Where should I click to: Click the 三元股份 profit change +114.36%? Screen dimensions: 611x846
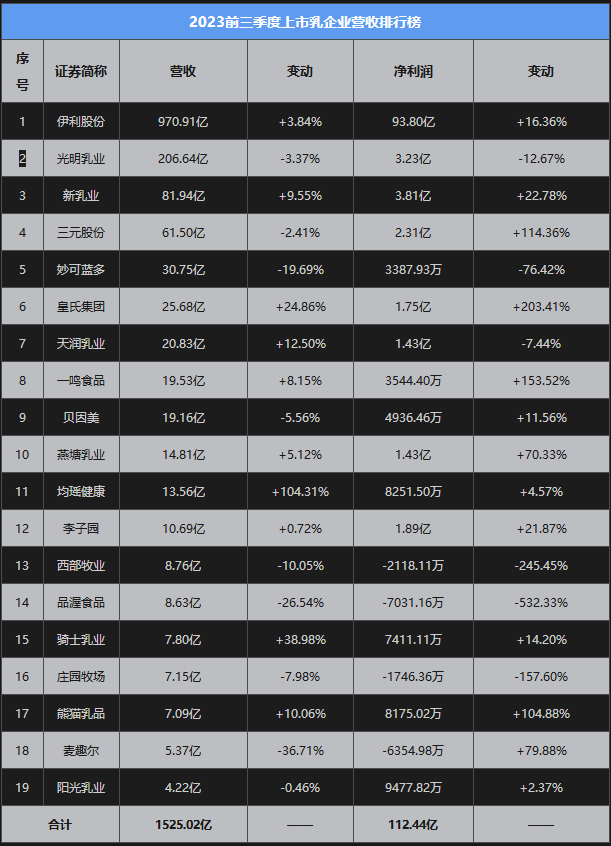pyautogui.click(x=541, y=233)
